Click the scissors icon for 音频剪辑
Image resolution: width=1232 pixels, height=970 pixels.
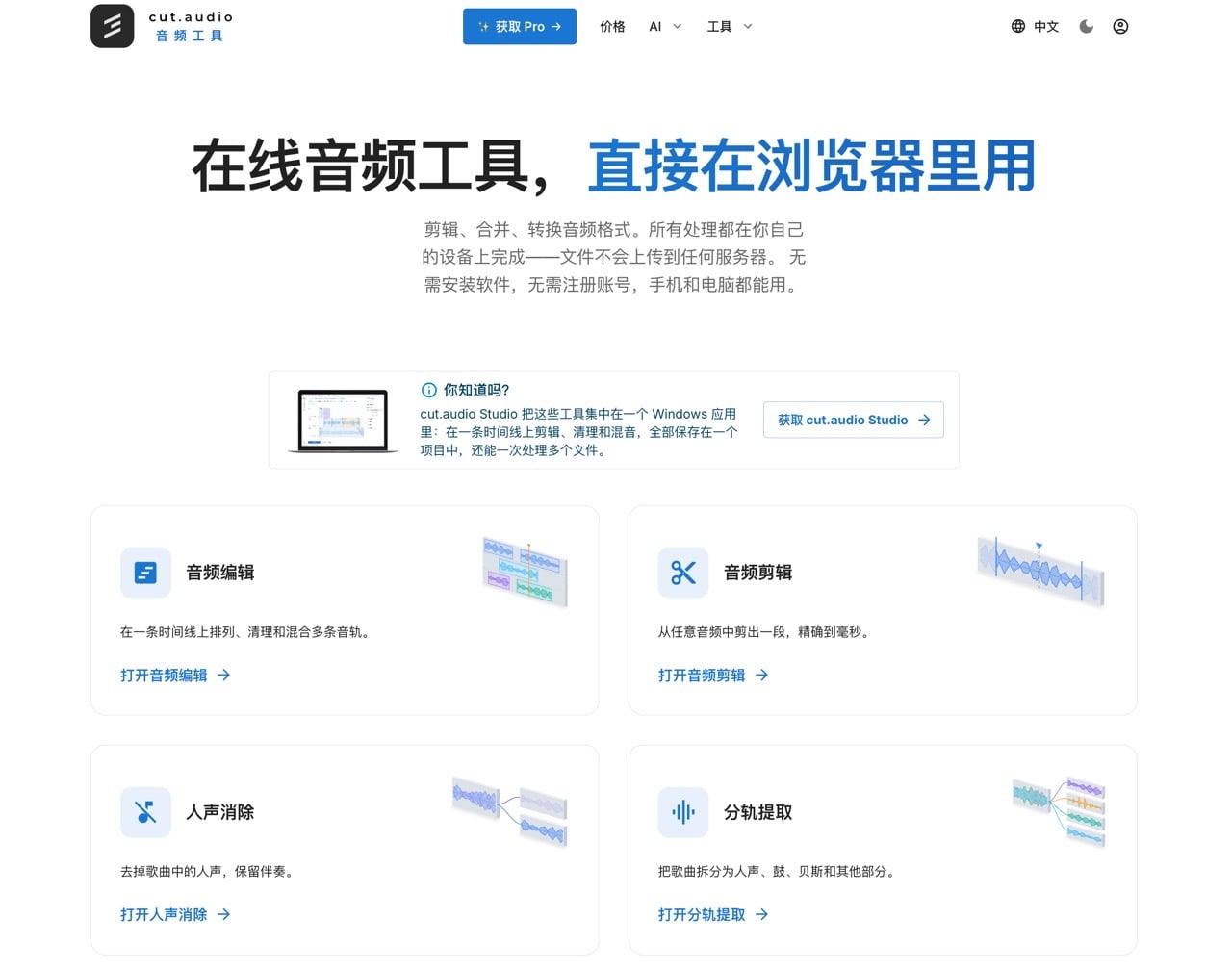(x=683, y=573)
